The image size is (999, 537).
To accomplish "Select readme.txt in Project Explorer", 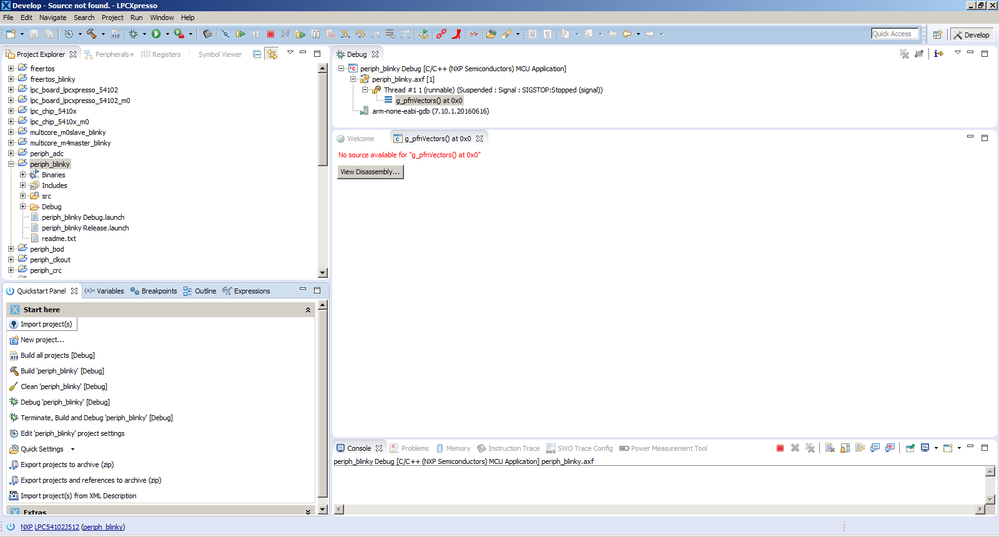I will pyautogui.click(x=59, y=238).
